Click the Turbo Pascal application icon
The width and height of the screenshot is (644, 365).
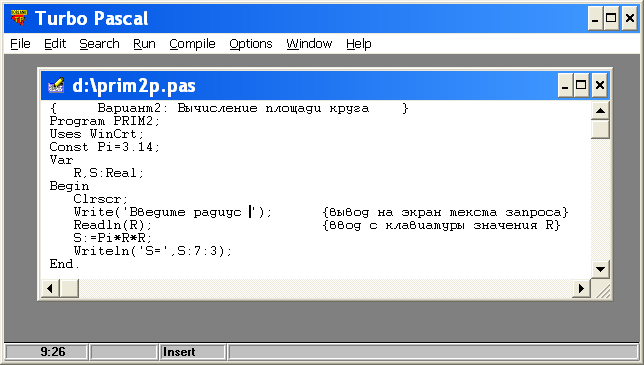18,18
